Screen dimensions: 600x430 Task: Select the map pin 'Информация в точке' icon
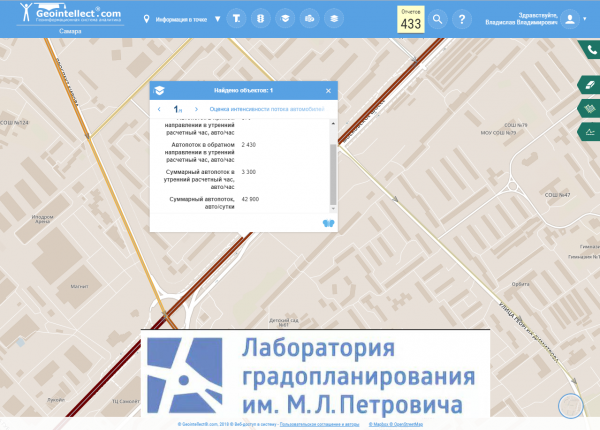[146, 19]
